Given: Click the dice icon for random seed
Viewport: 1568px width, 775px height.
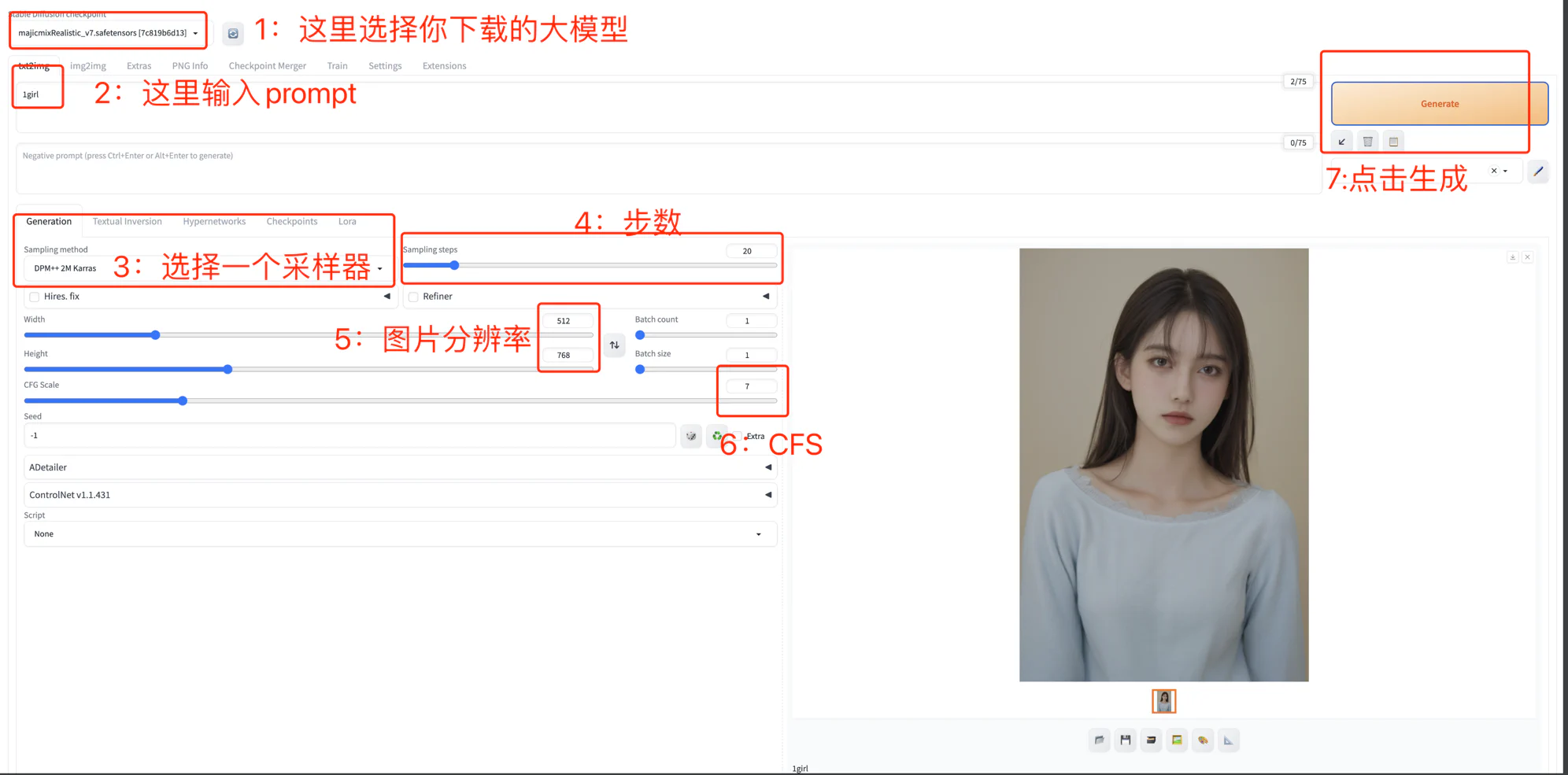Looking at the screenshot, I should tap(690, 436).
